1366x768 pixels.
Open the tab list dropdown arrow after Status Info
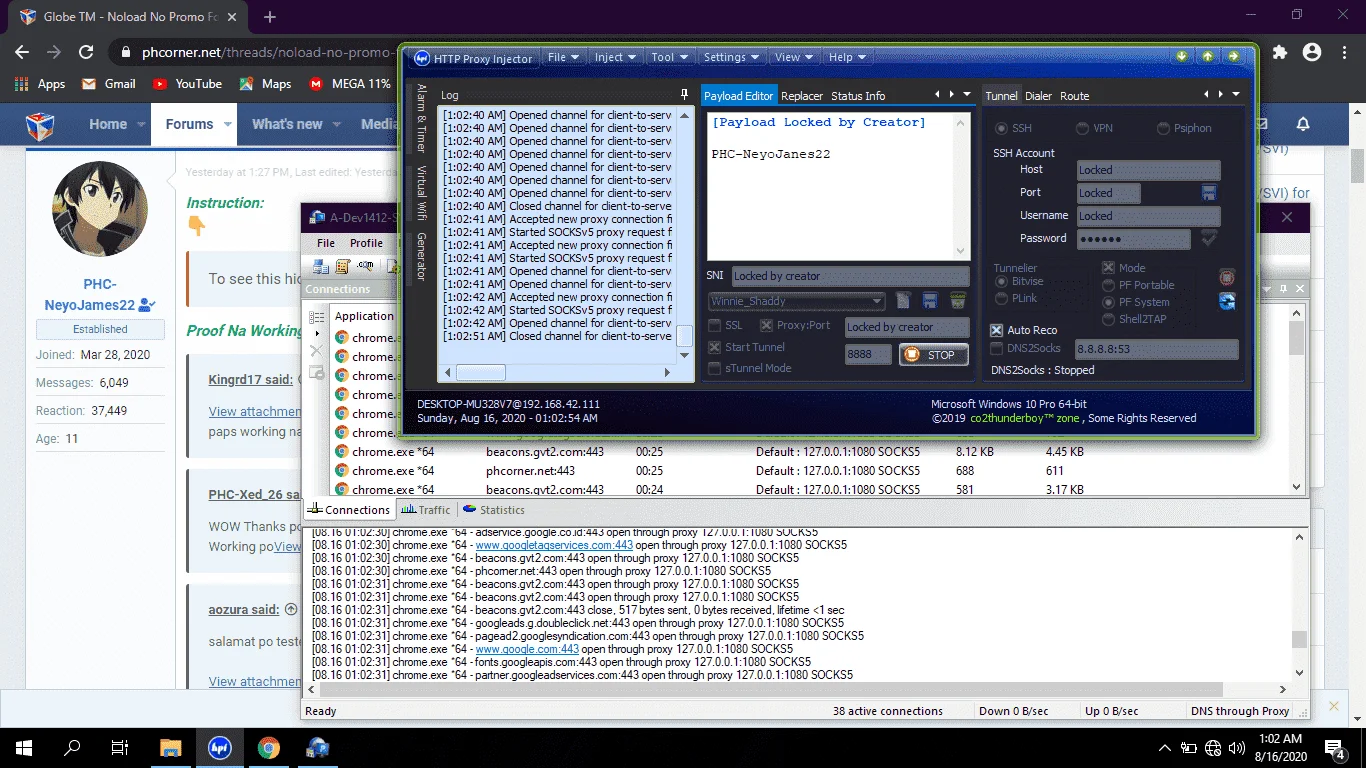click(967, 95)
